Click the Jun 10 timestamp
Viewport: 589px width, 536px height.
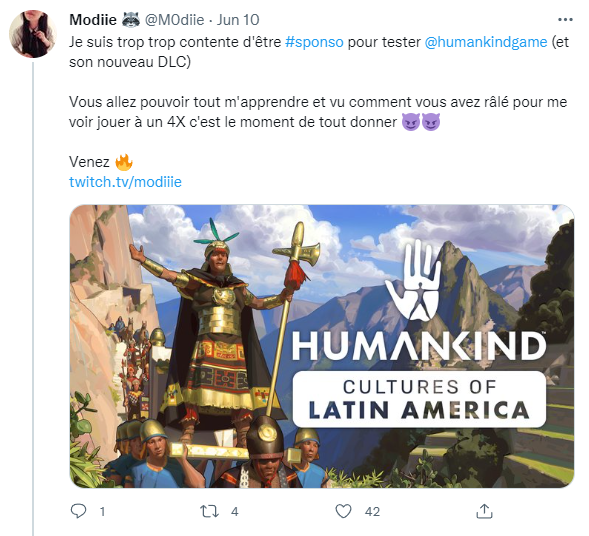(x=238, y=20)
